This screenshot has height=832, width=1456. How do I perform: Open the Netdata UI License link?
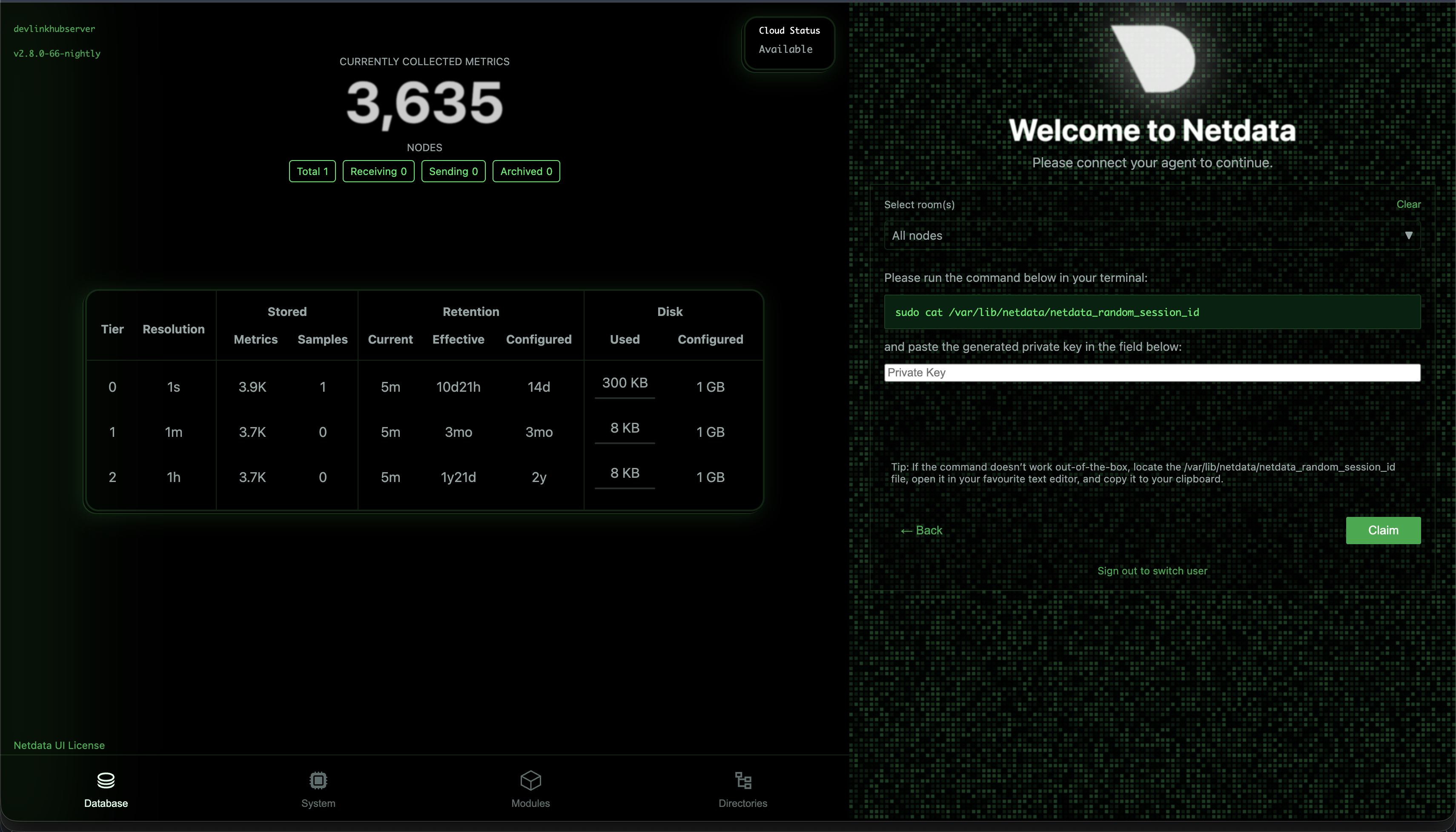click(60, 745)
